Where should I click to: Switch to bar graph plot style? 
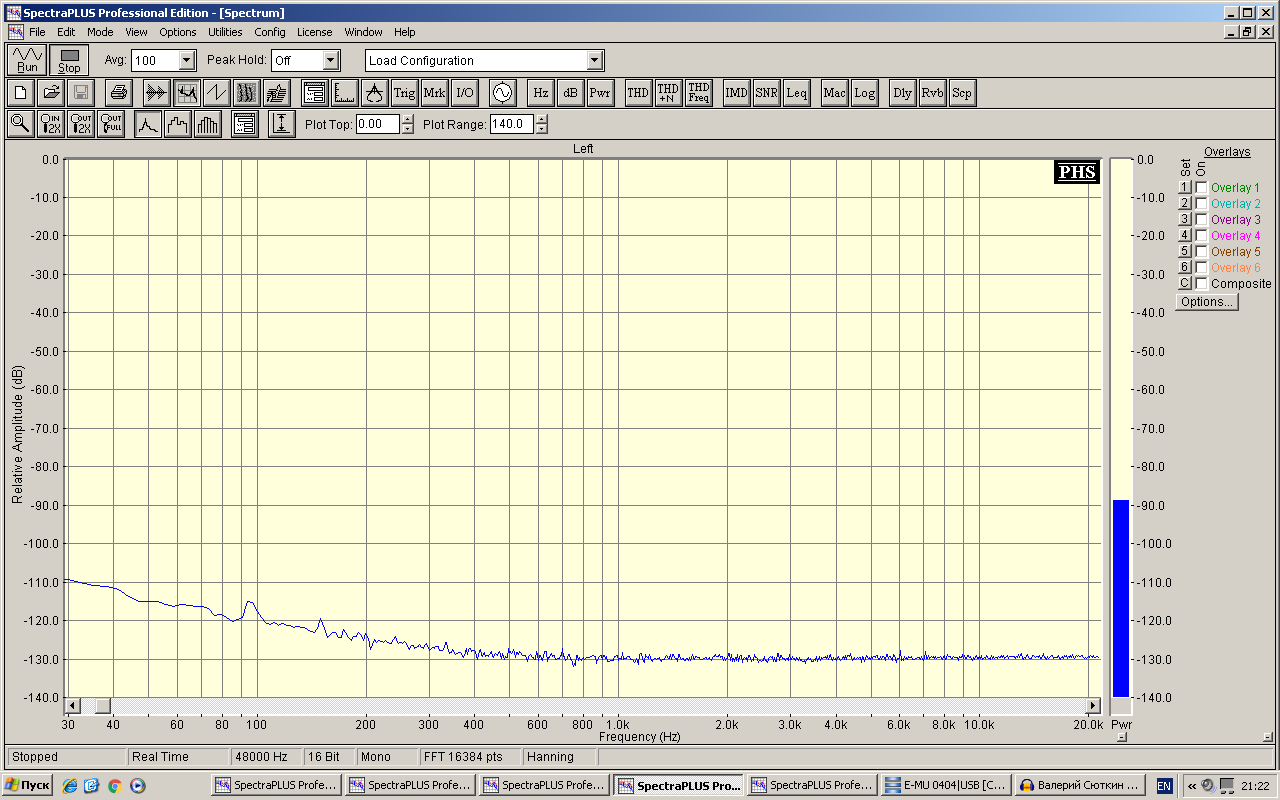pyautogui.click(x=208, y=124)
